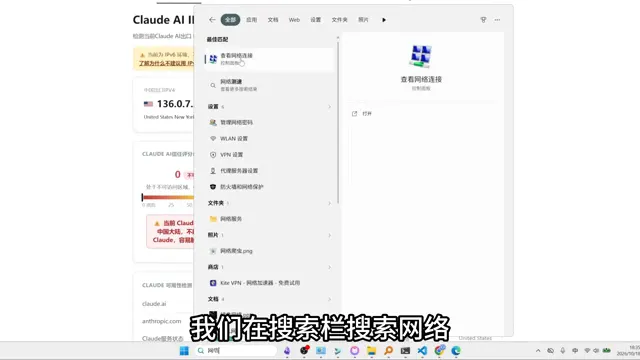This screenshot has width=640, height=360.
Task: Go back with the search panel arrow
Action: tap(212, 20)
